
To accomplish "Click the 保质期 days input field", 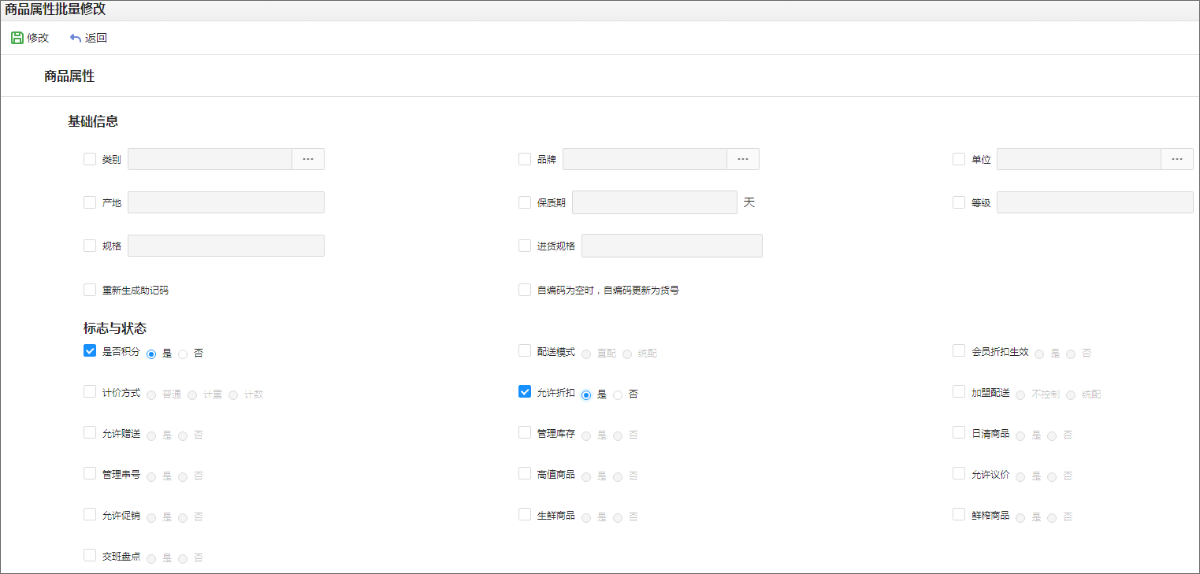I will [654, 202].
